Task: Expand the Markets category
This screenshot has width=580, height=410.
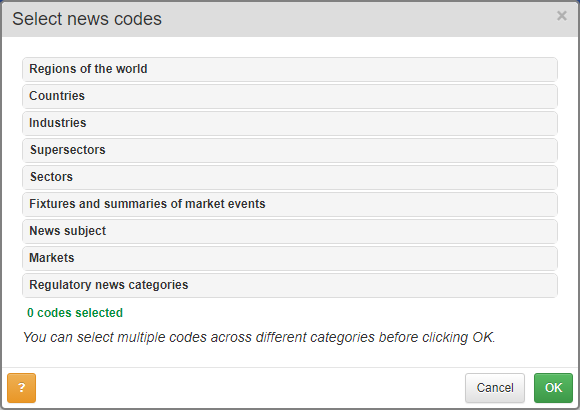Action: coord(290,258)
